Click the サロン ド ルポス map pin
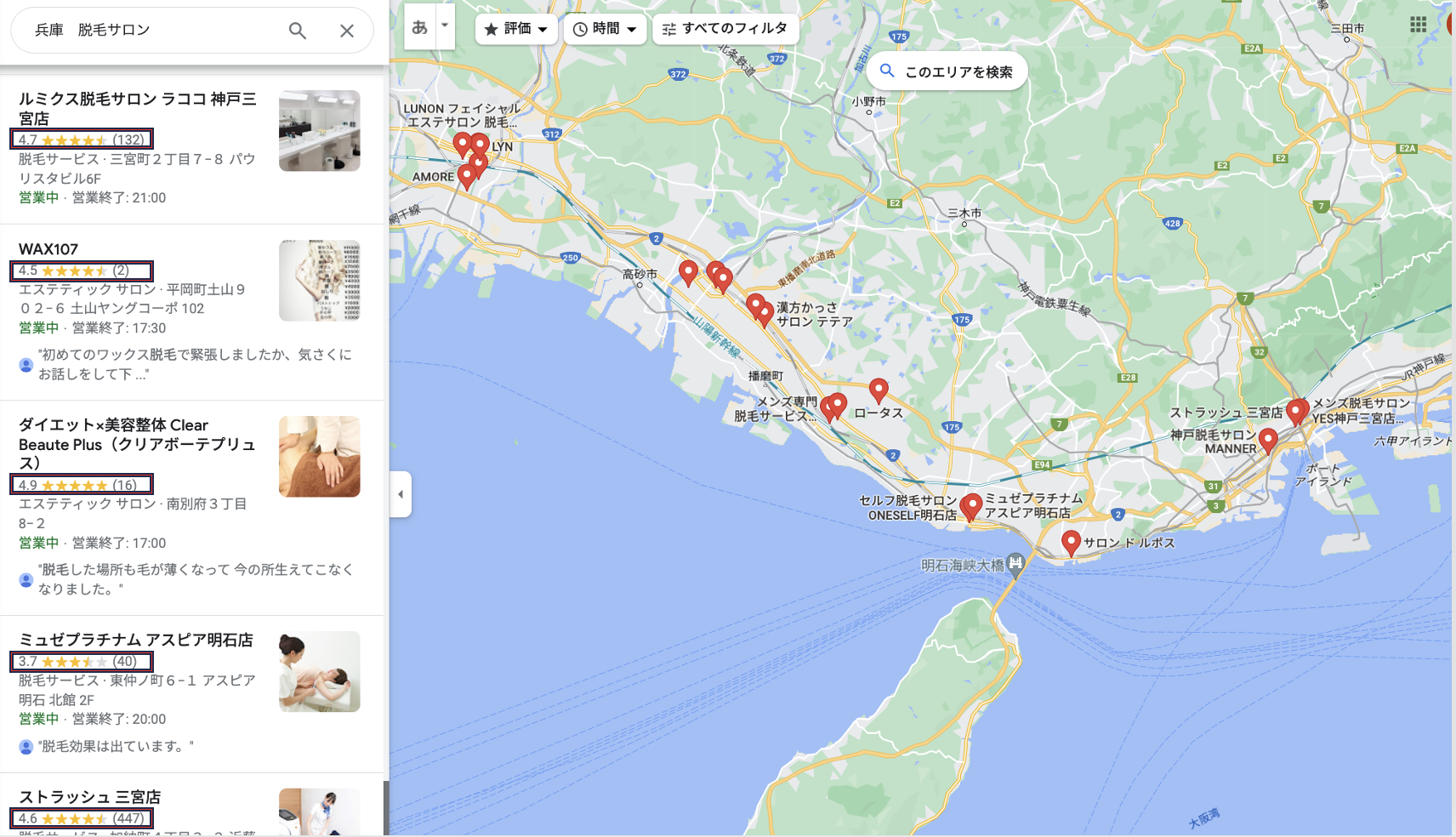Screen dimensions: 1456x837 tap(1071, 542)
